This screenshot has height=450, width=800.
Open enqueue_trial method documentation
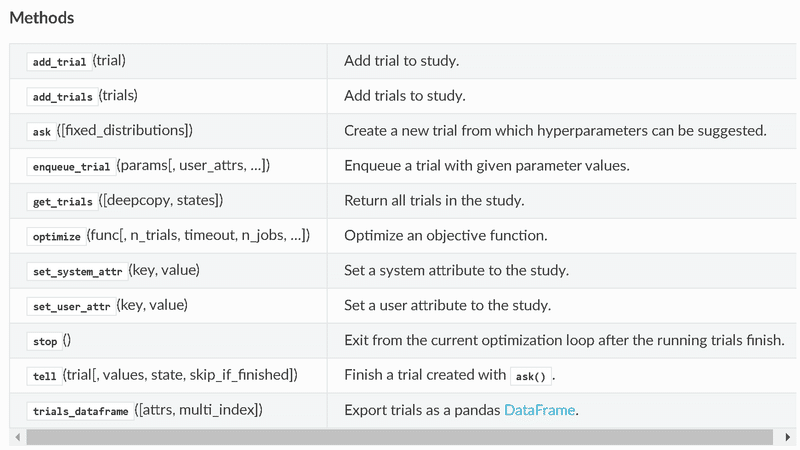click(71, 167)
